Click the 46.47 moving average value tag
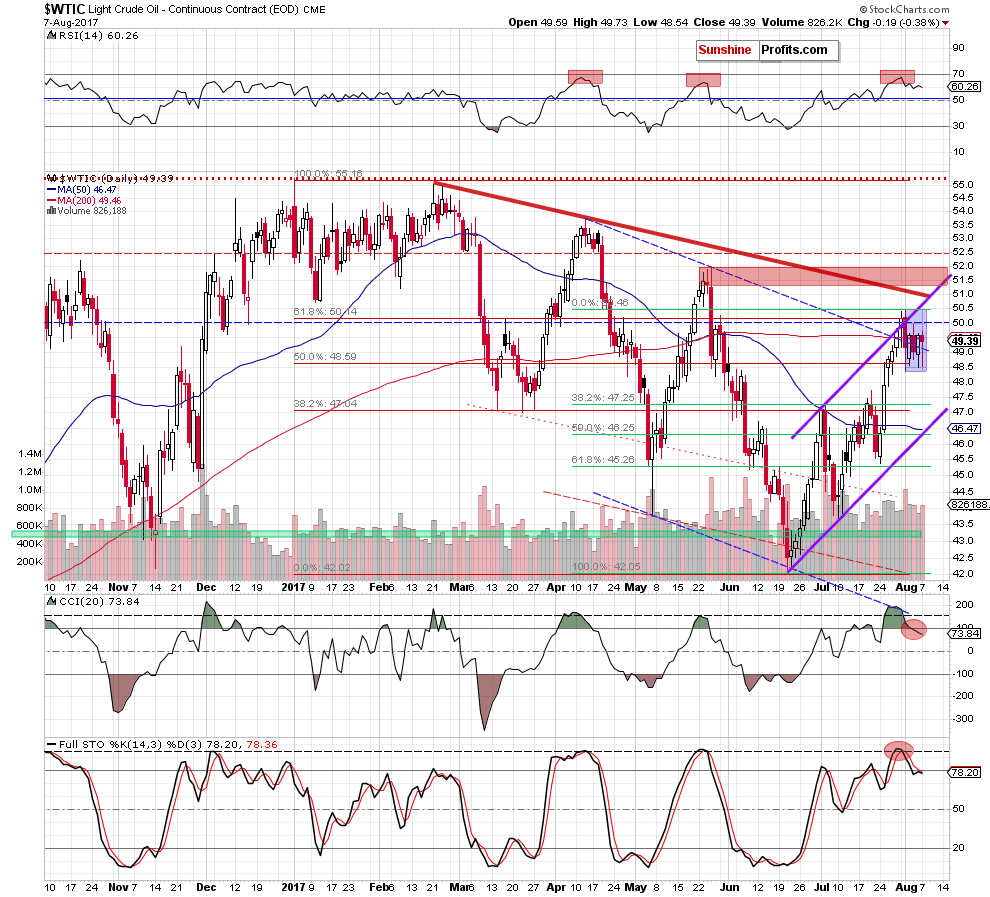The height and width of the screenshot is (897, 990). pyautogui.click(x=964, y=428)
